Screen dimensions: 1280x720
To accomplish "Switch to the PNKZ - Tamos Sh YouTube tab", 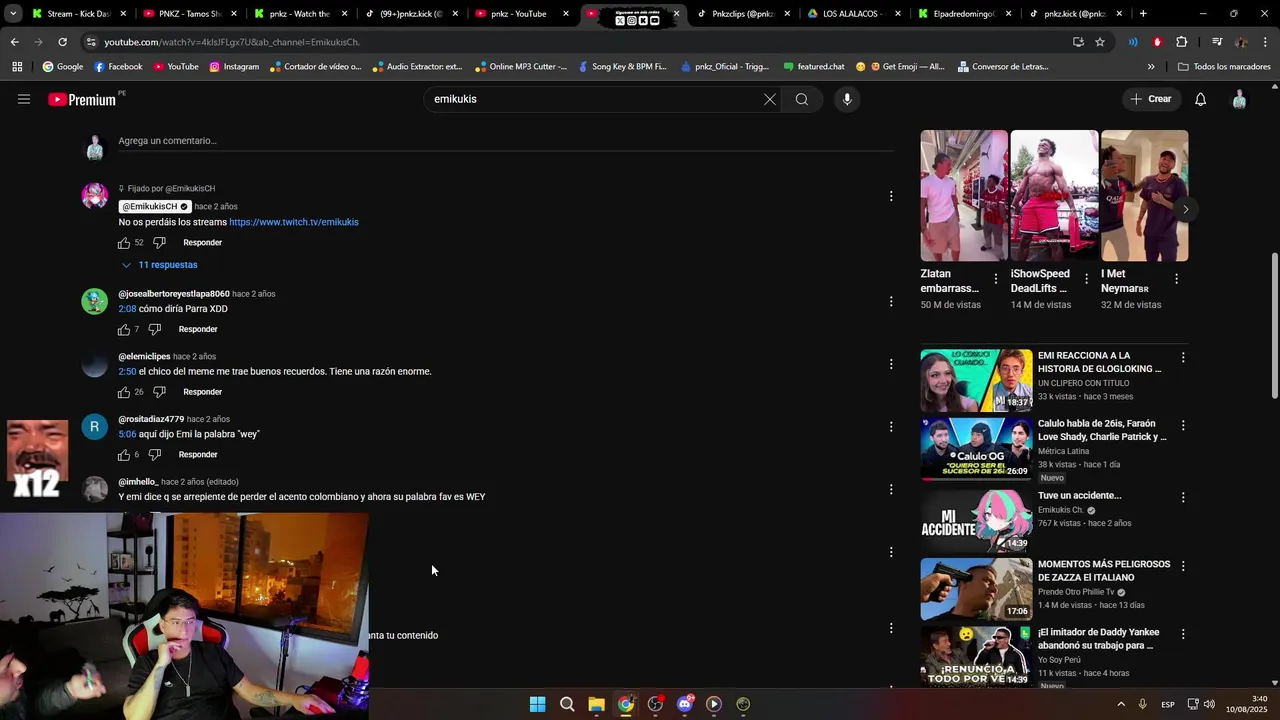I will tap(190, 14).
